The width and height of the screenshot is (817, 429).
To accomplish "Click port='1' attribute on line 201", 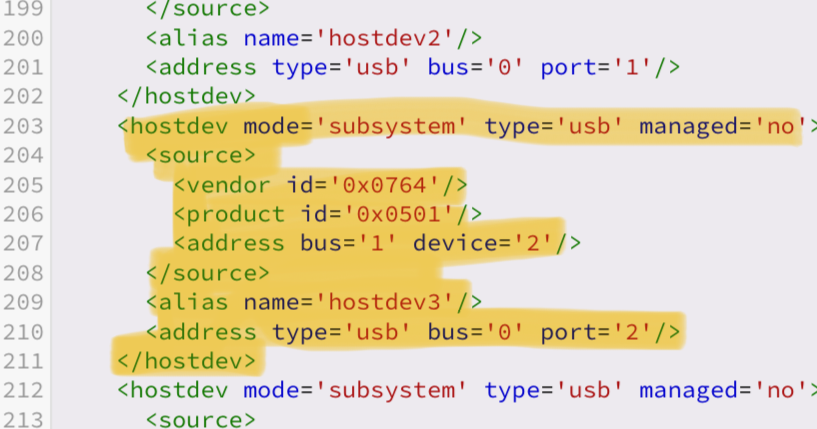I will click(596, 67).
